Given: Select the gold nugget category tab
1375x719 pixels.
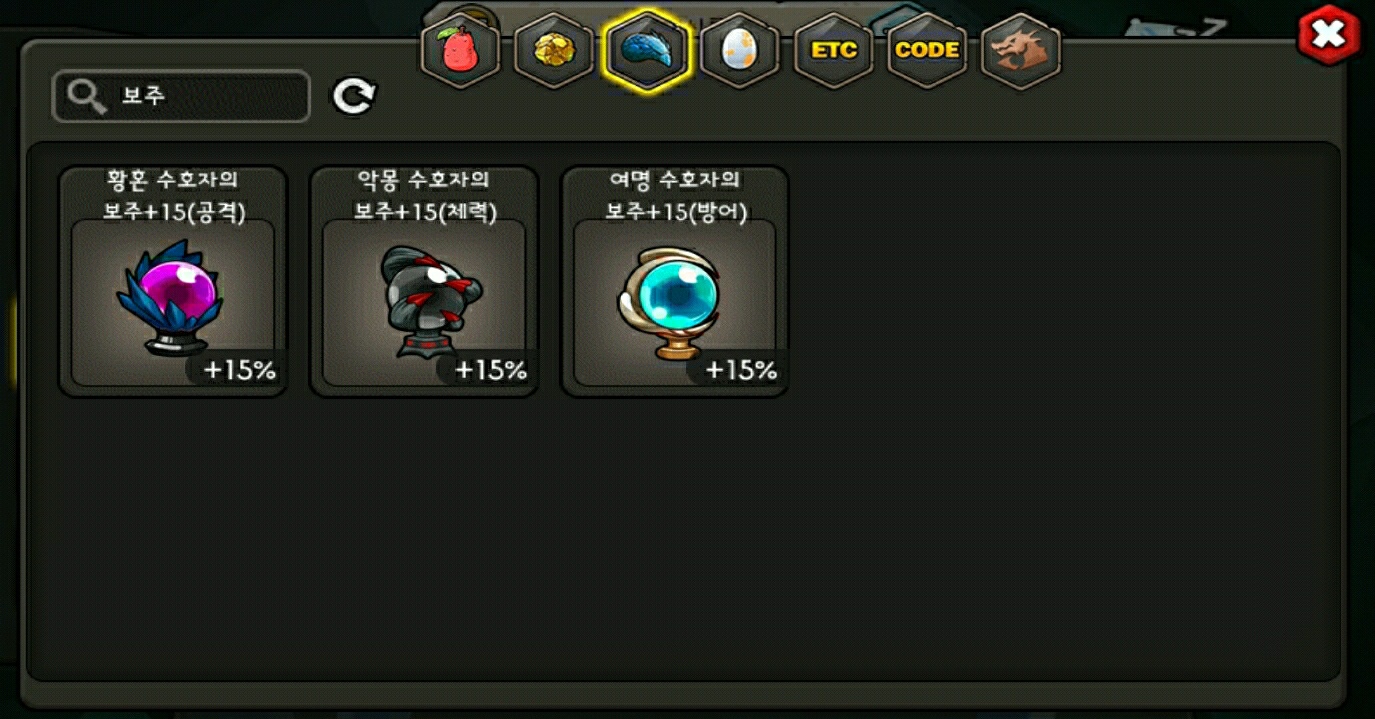Looking at the screenshot, I should [553, 50].
